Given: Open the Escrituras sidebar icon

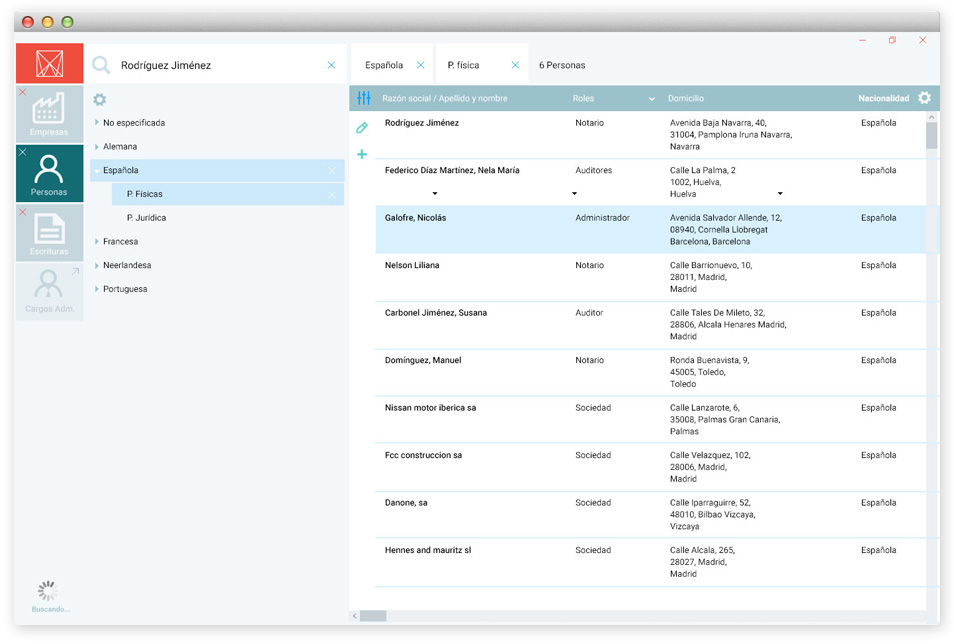Looking at the screenshot, I should 49,232.
